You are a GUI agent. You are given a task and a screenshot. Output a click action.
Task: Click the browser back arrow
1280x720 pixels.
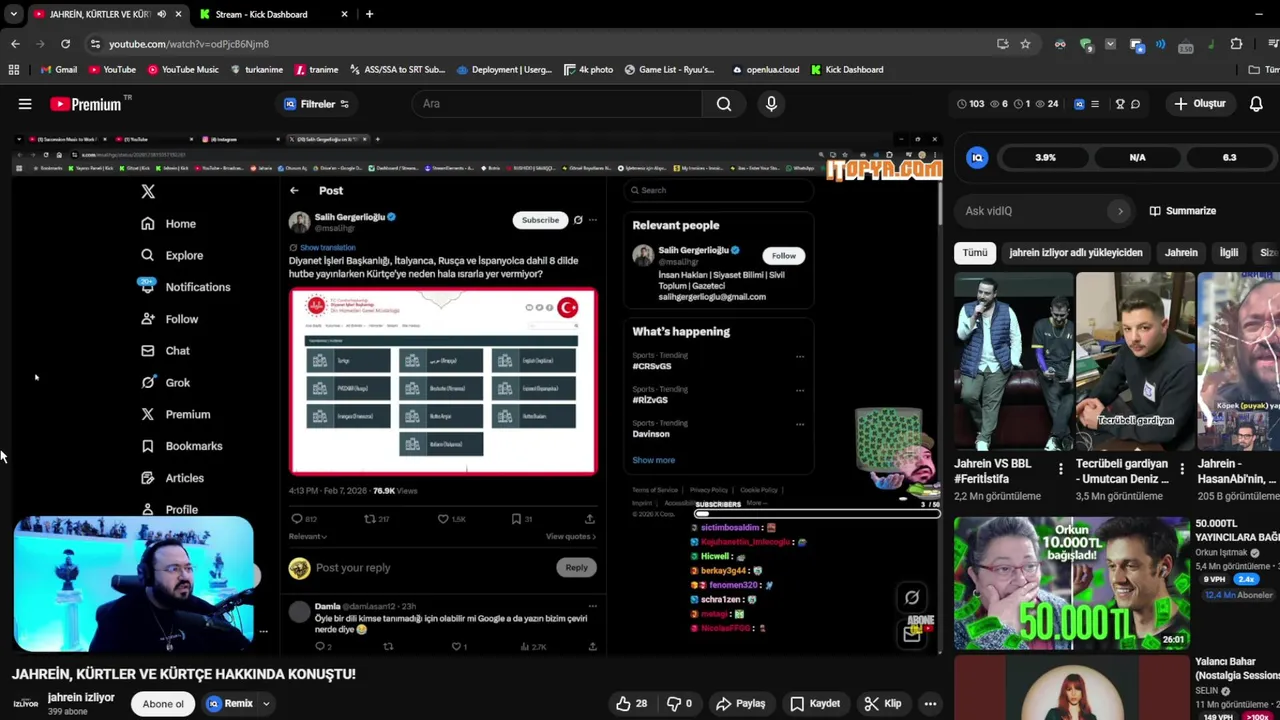click(15, 44)
